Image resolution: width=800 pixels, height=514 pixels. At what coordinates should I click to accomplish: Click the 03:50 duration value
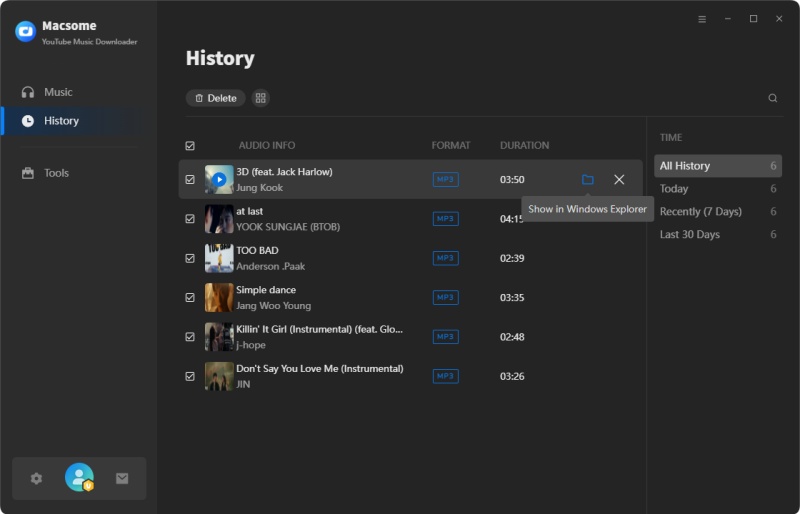(512, 180)
